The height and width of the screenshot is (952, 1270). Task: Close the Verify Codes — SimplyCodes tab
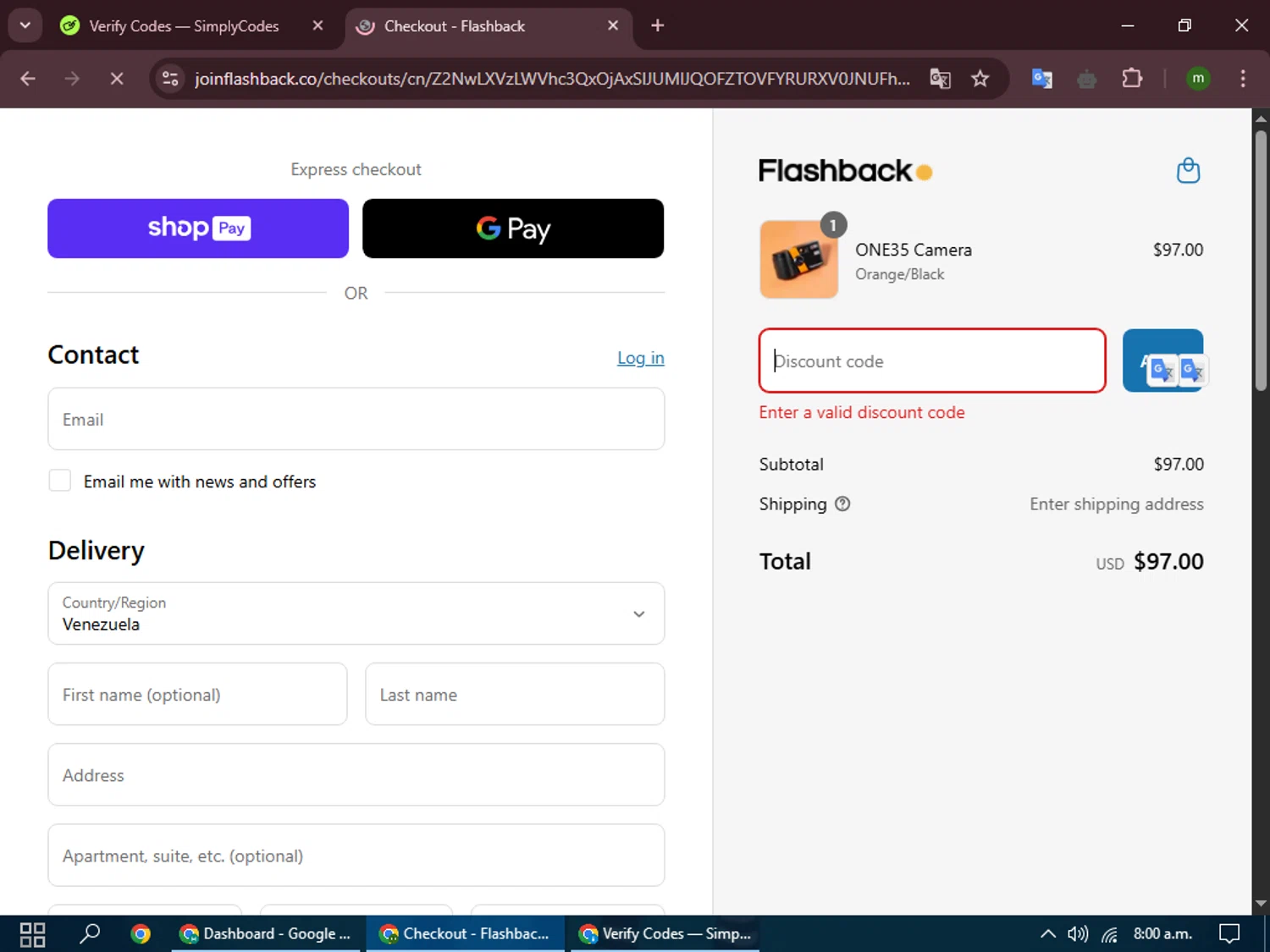click(317, 26)
